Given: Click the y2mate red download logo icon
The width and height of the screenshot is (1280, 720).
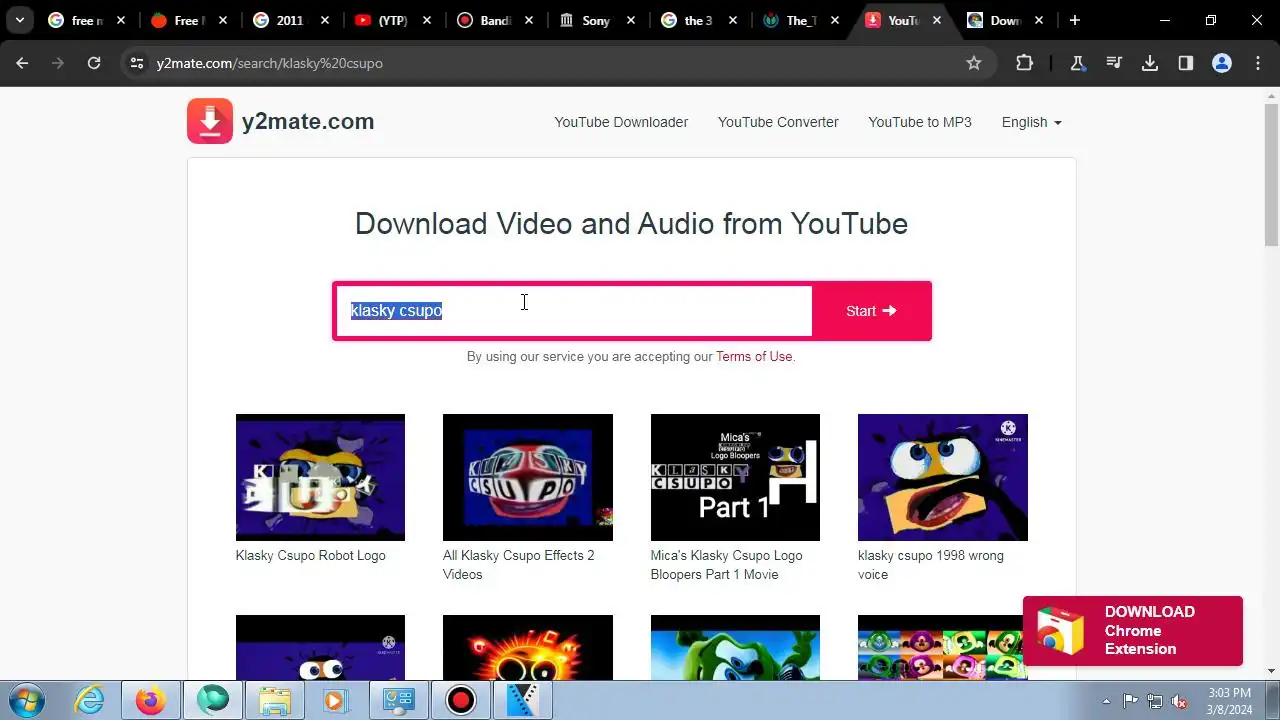Looking at the screenshot, I should coord(210,121).
